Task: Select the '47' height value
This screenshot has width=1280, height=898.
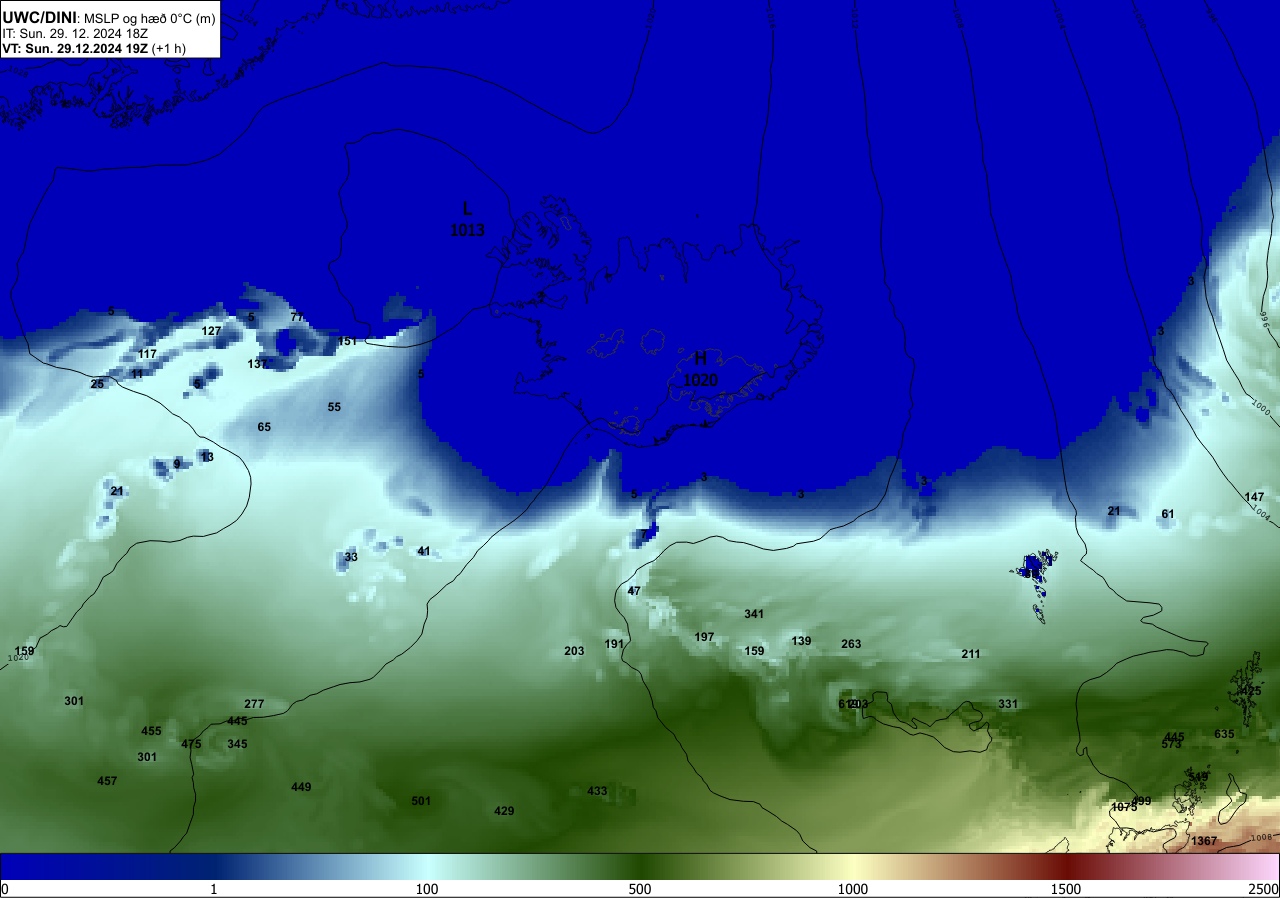Action: (x=634, y=591)
